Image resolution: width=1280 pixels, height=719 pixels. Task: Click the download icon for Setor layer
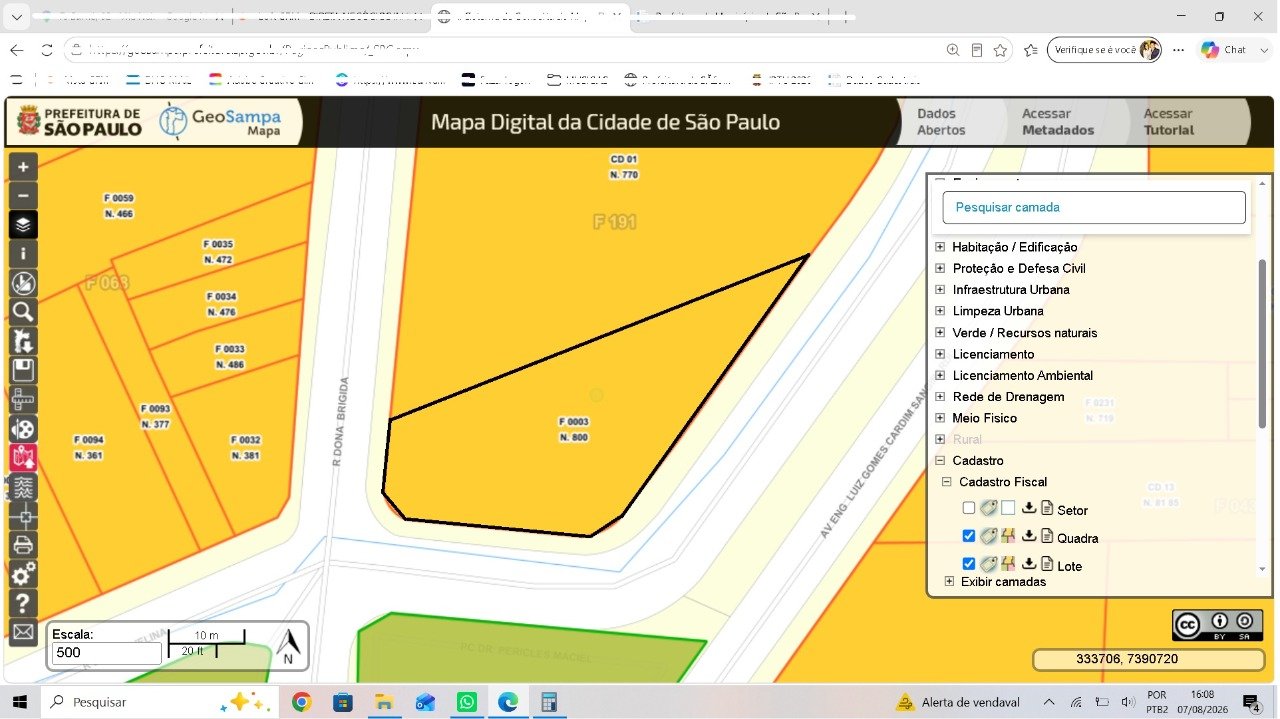click(1028, 508)
